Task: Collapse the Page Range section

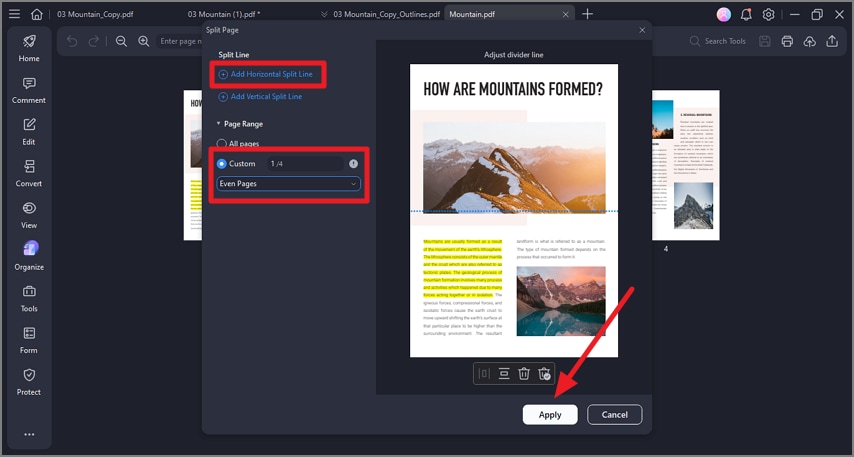Action: (218, 124)
